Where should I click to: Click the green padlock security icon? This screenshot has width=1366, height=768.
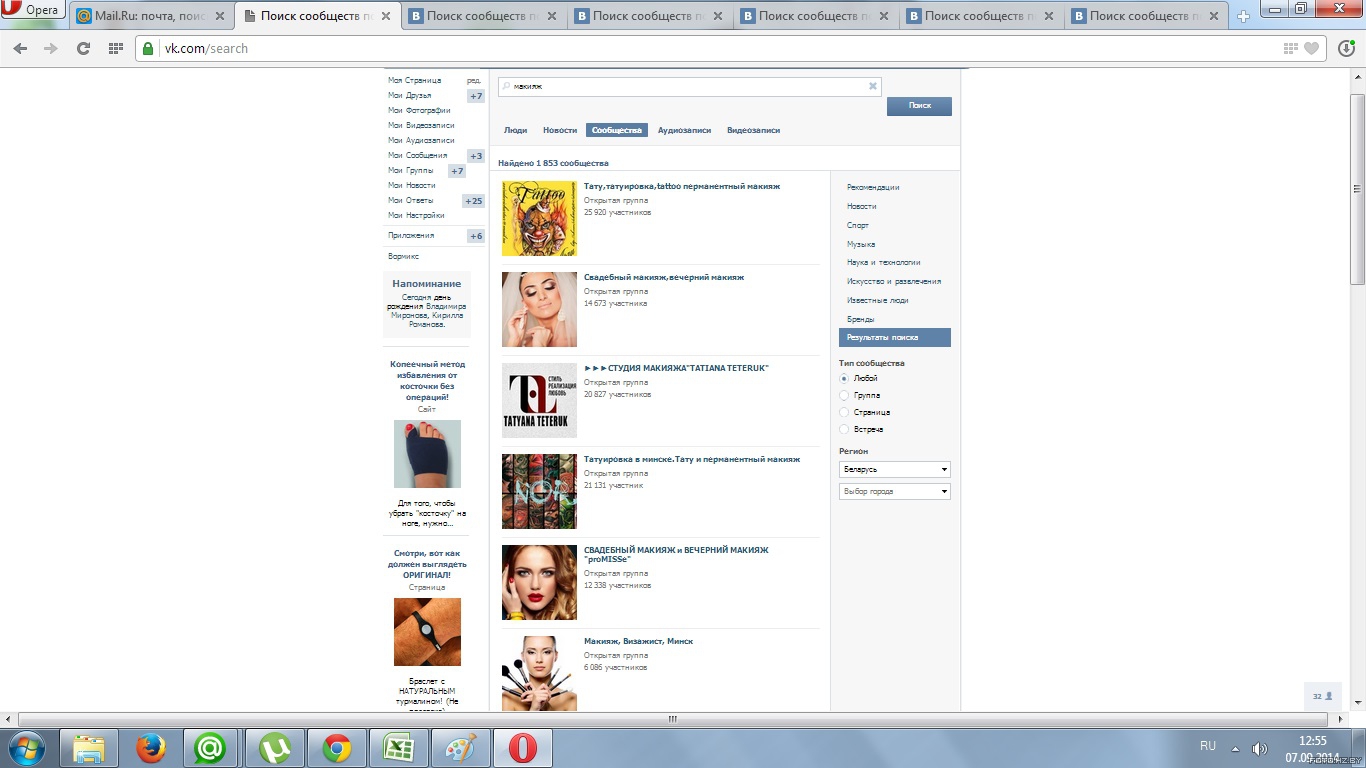pyautogui.click(x=148, y=48)
